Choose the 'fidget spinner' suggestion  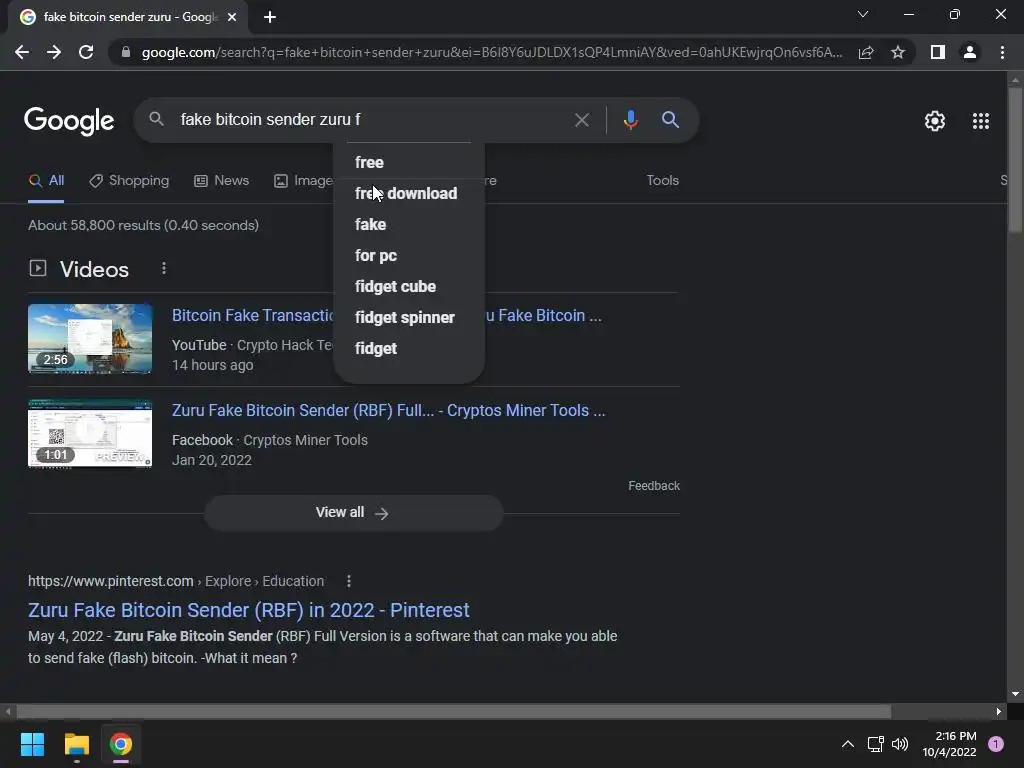(409, 318)
